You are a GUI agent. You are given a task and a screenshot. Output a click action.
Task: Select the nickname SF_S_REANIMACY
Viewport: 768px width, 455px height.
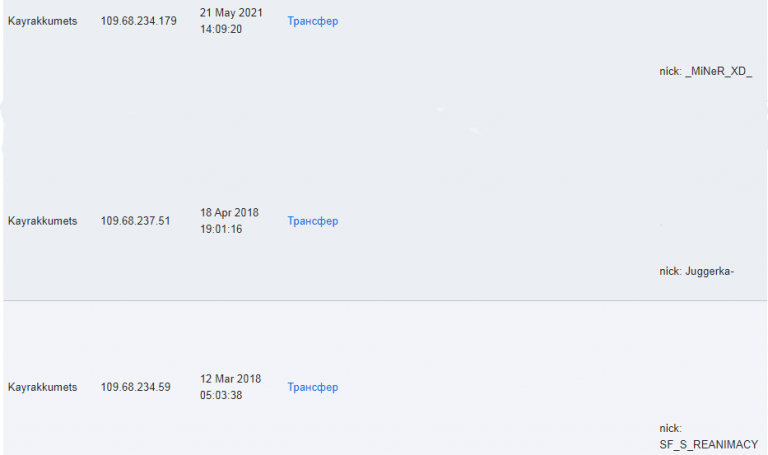(709, 445)
